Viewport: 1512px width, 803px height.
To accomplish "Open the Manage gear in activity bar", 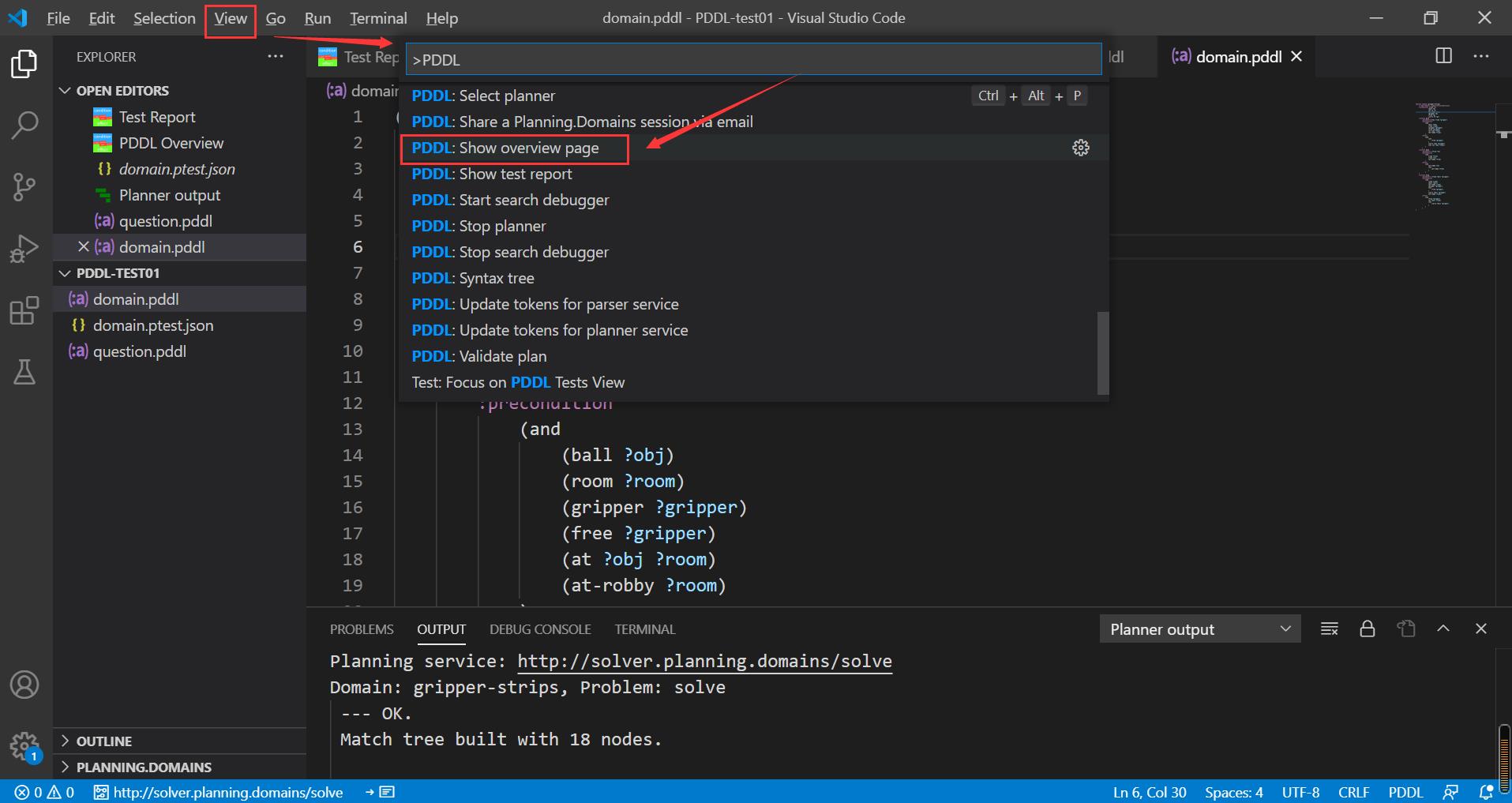I will pyautogui.click(x=24, y=746).
